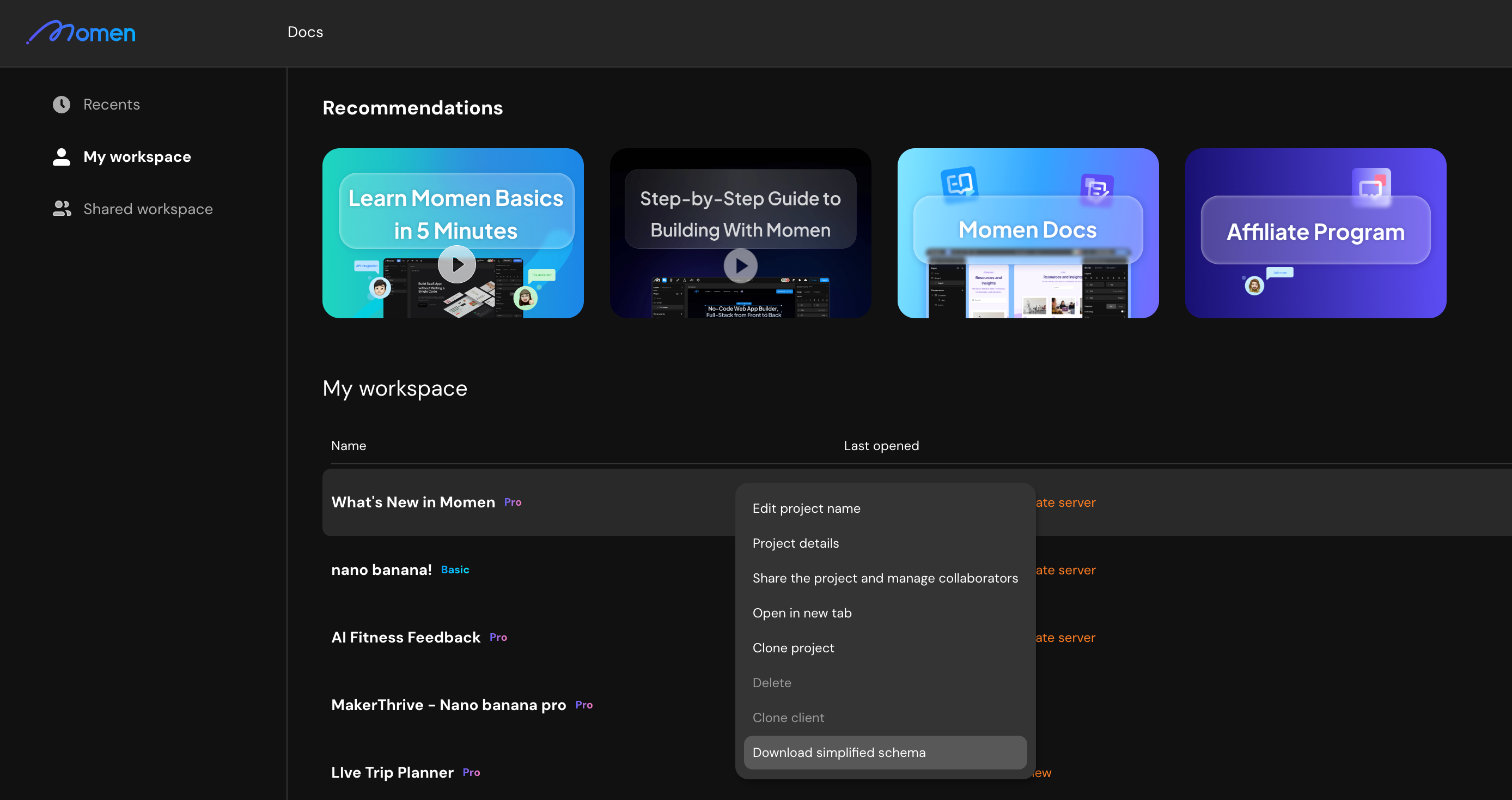Image resolution: width=1512 pixels, height=800 pixels.
Task: Click the Momen logo
Action: pyautogui.click(x=81, y=32)
